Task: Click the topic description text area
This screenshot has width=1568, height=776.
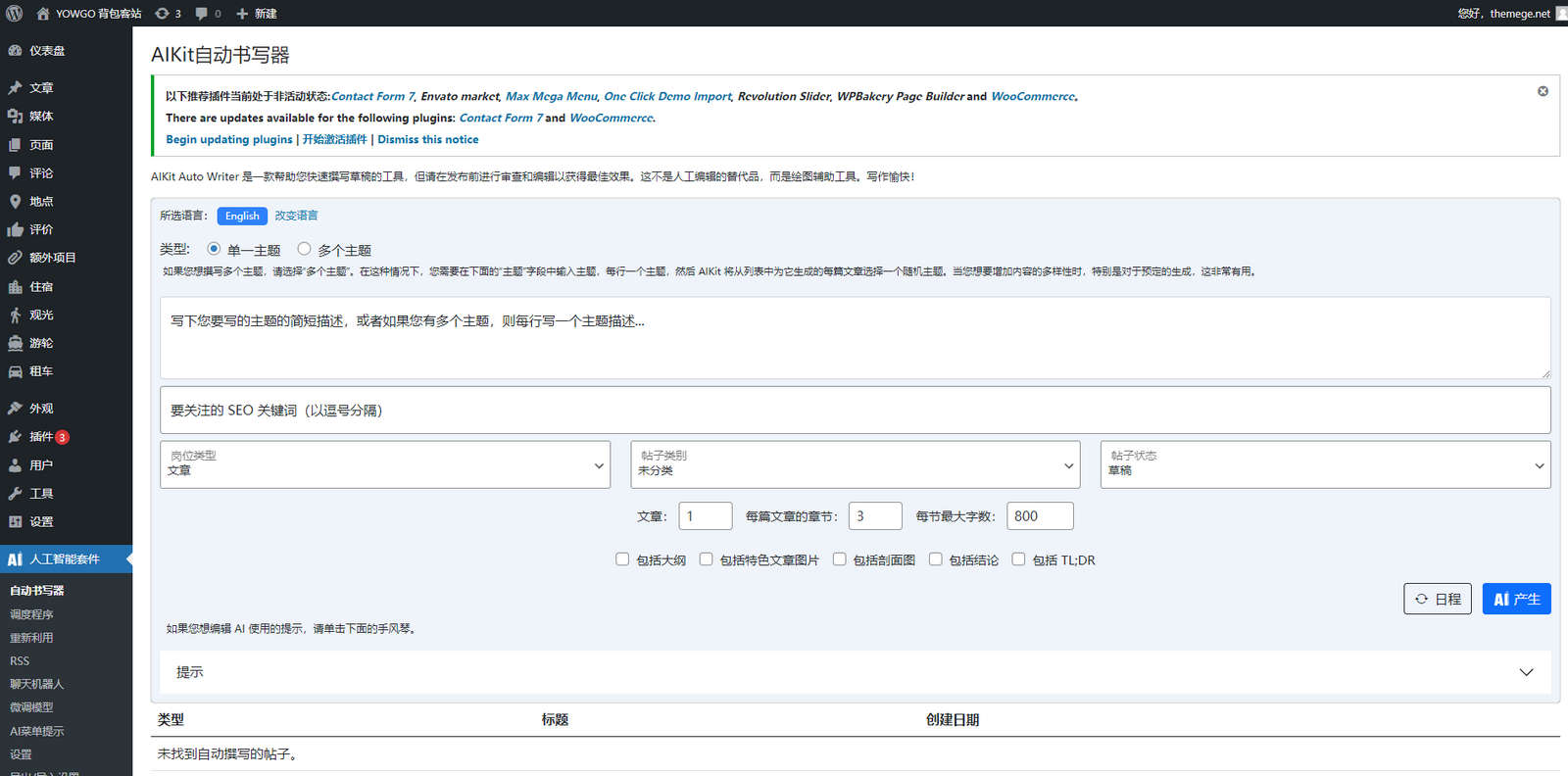Action: (x=855, y=337)
